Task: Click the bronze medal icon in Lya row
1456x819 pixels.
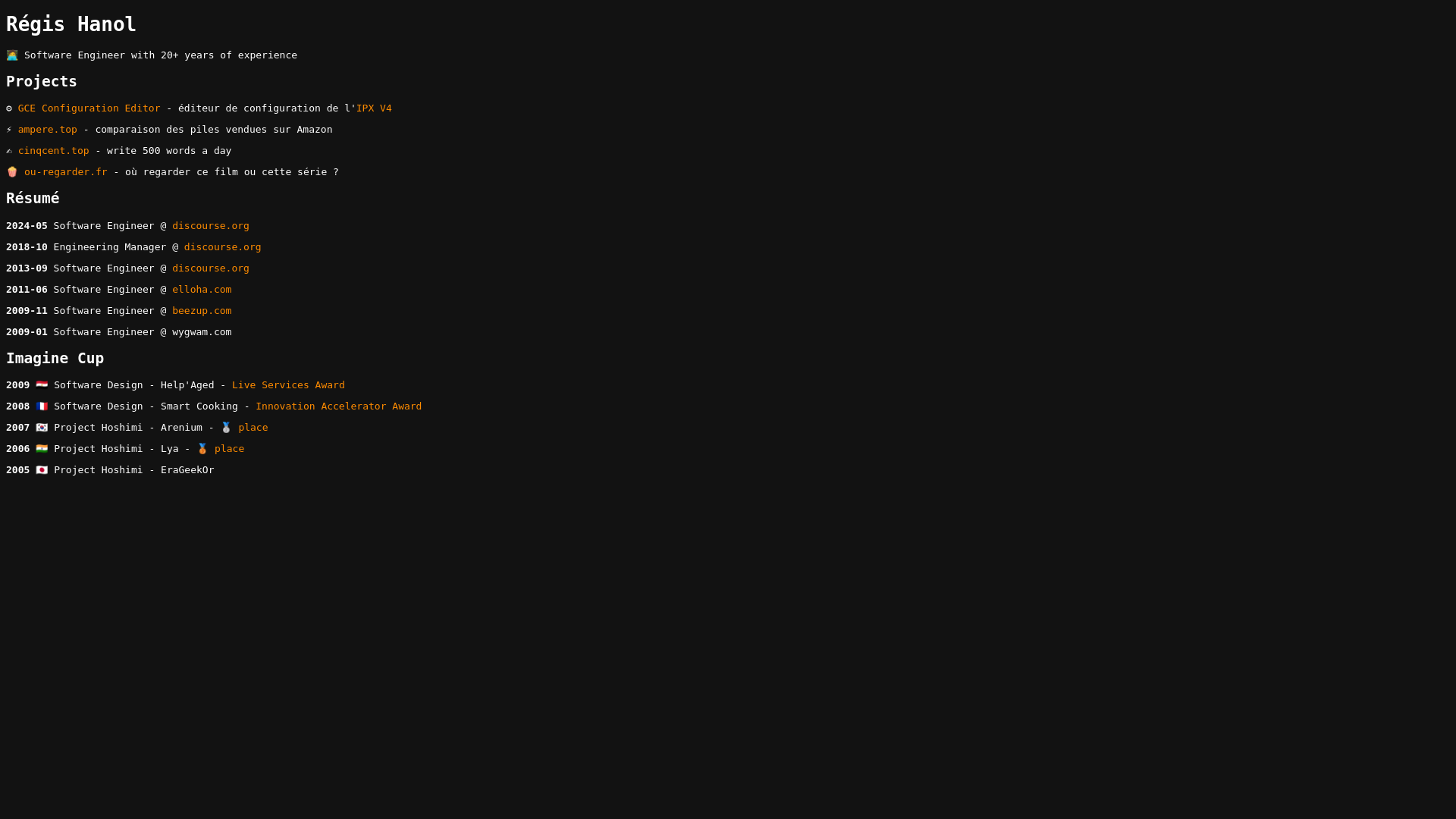Action: (202, 449)
